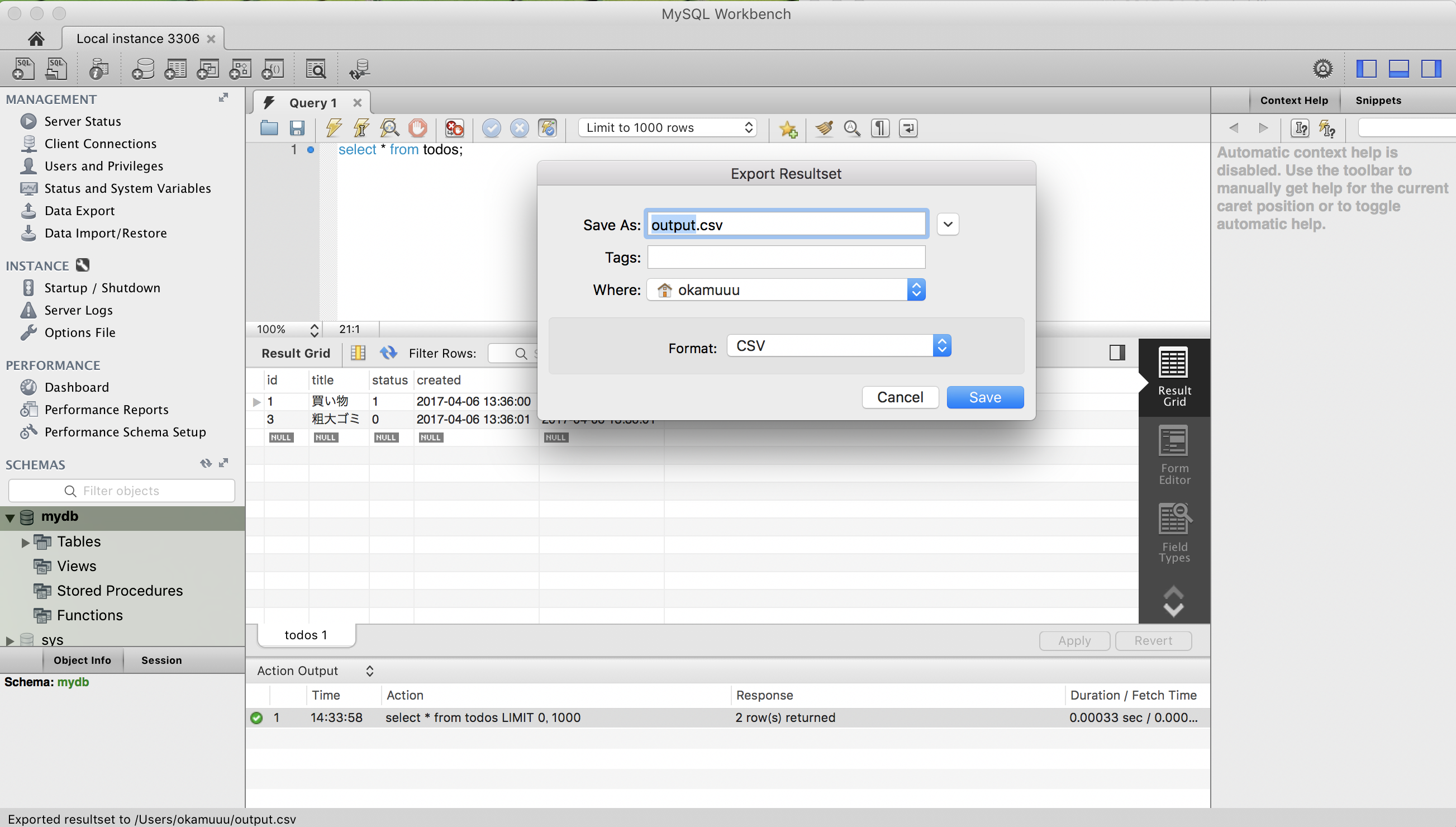This screenshot has height=827, width=1456.
Task: Open Users and Privileges
Action: (104, 165)
